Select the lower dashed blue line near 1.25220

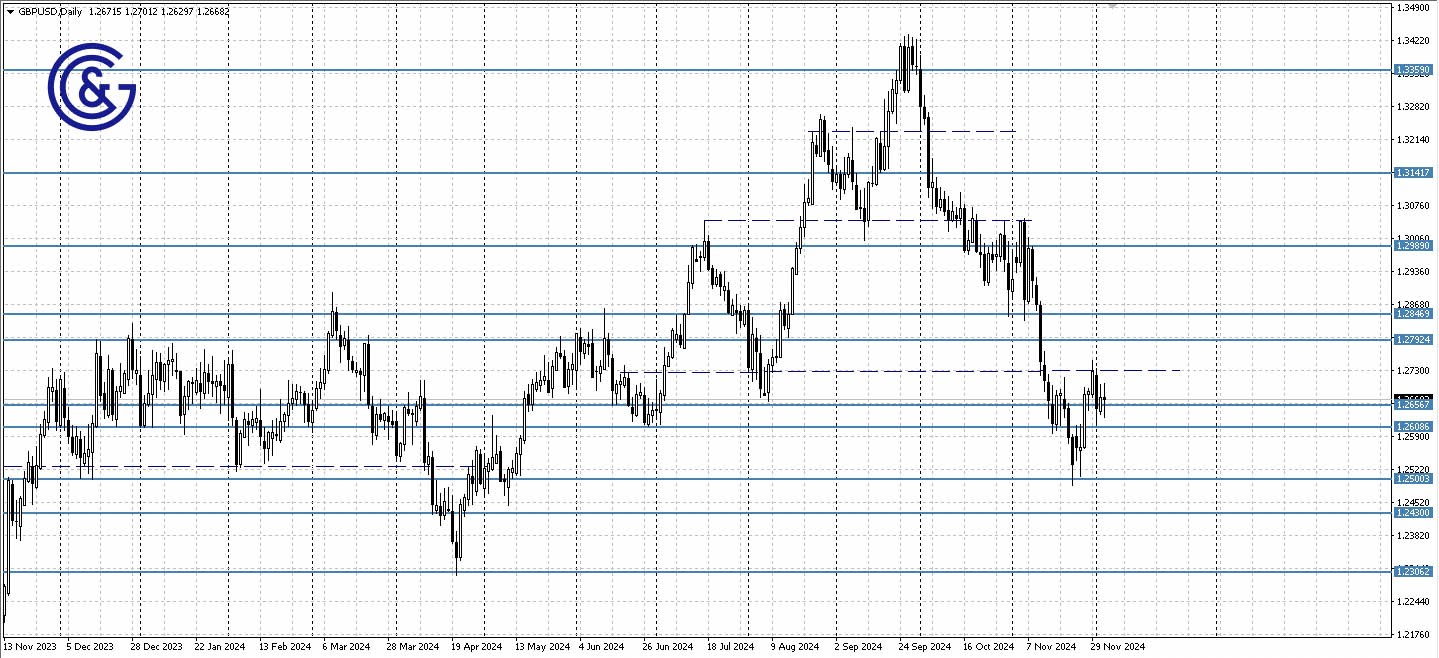pyautogui.click(x=250, y=466)
